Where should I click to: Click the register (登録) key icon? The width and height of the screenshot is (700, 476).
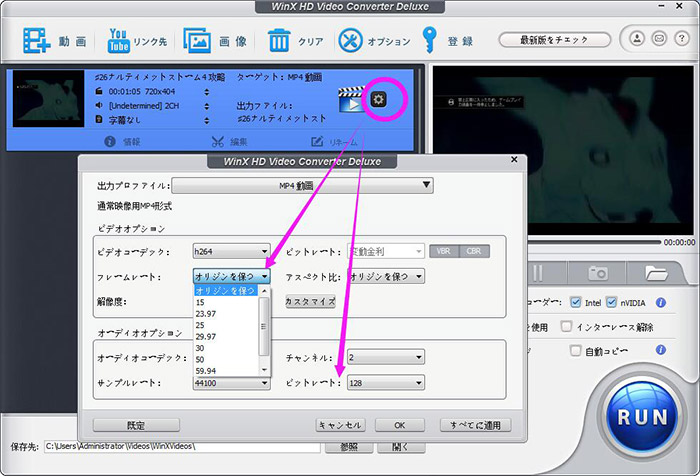click(429, 40)
